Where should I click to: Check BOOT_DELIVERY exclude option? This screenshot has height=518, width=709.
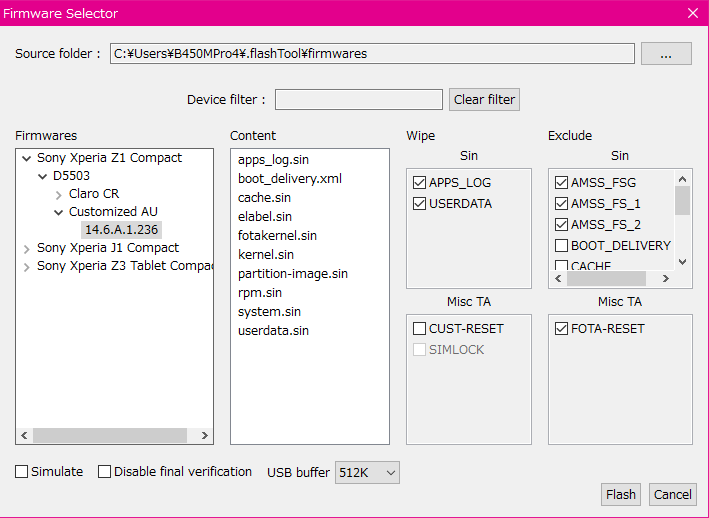coord(562,245)
